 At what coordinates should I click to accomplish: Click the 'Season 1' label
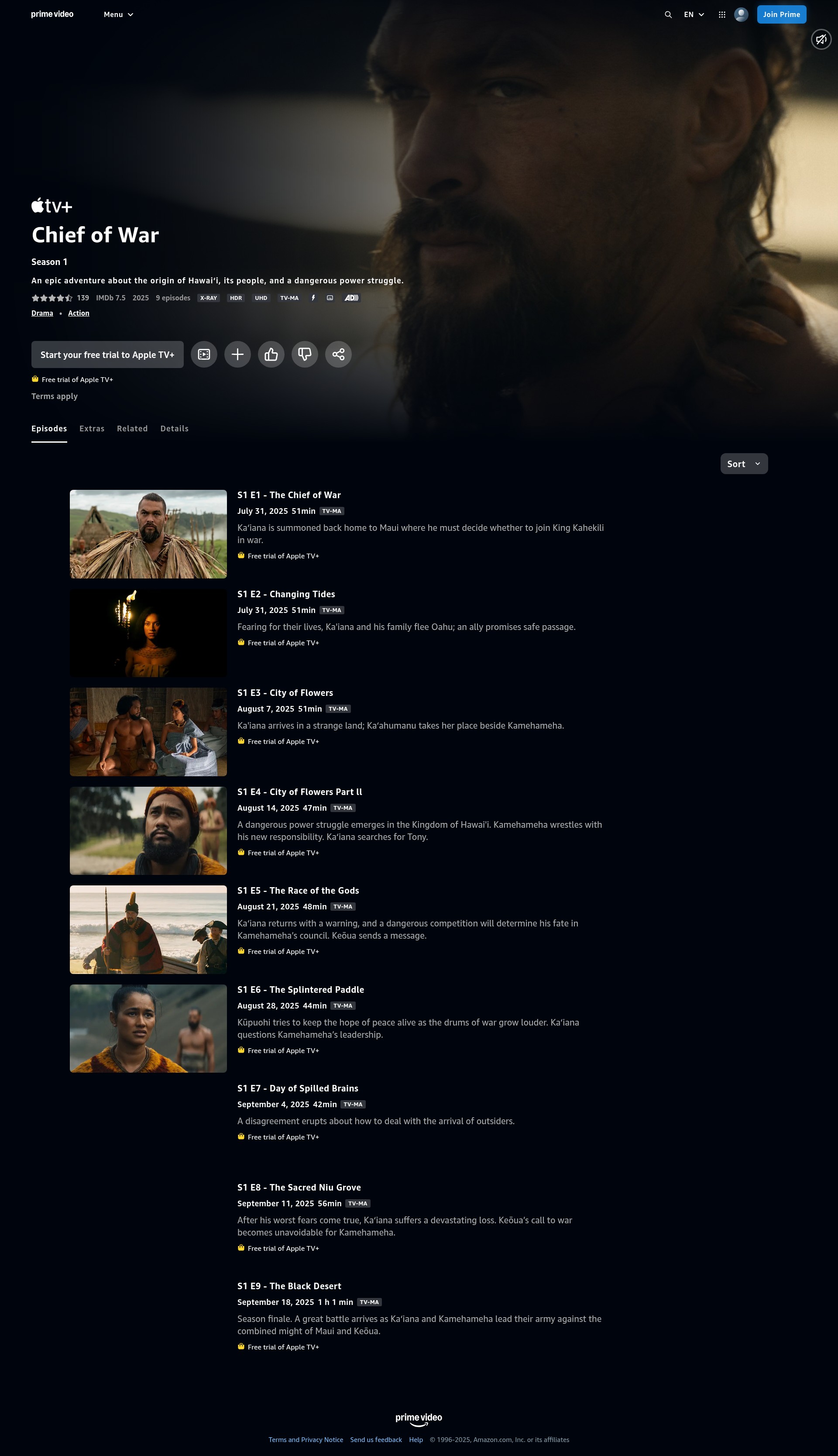tap(49, 262)
